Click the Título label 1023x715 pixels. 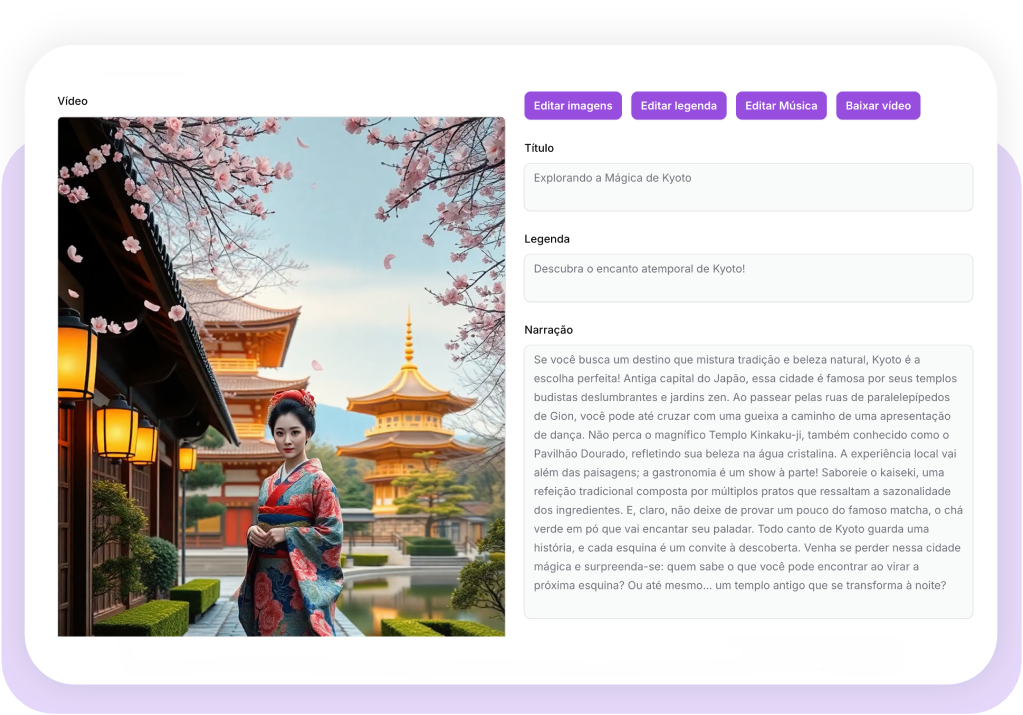(539, 148)
